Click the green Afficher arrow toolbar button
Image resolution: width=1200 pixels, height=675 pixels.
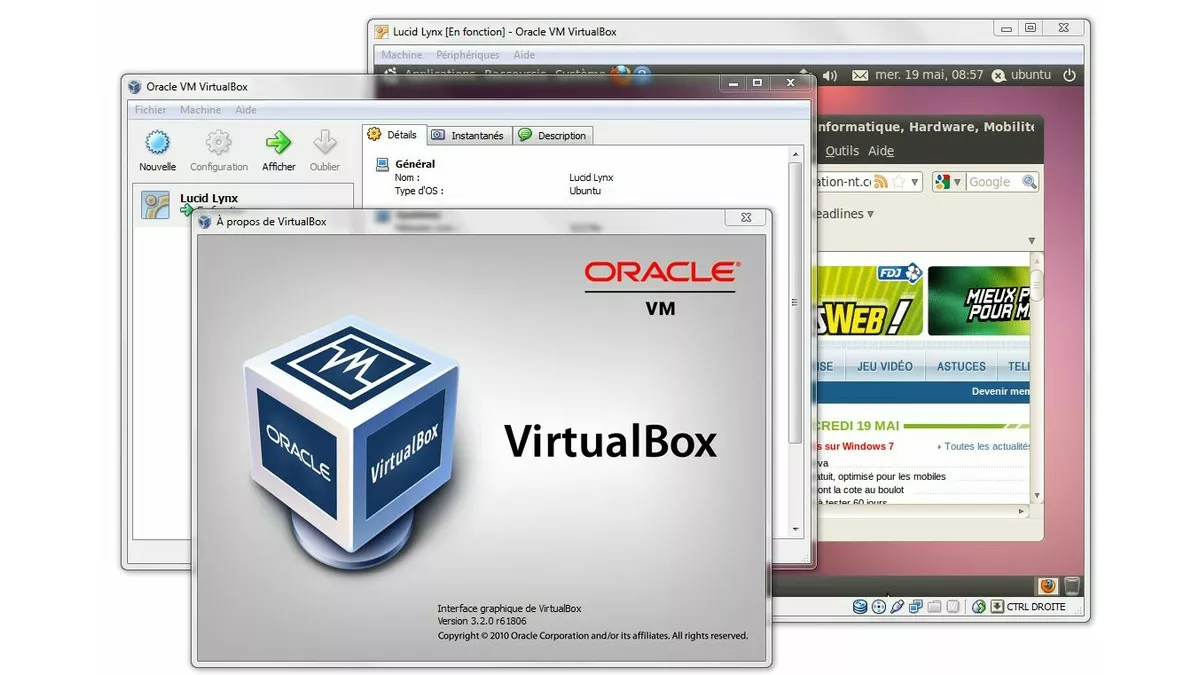tap(278, 151)
